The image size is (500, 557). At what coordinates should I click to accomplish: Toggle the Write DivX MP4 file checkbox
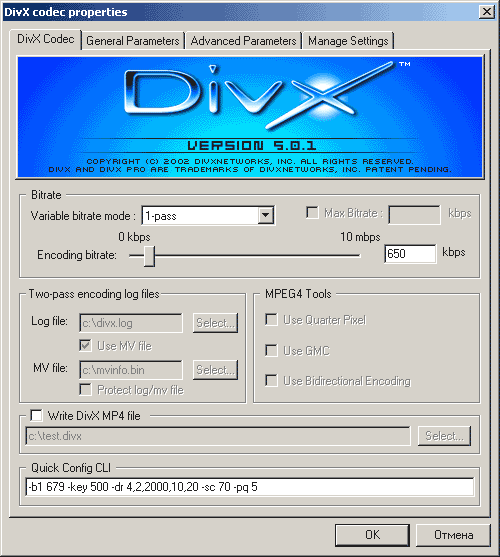[x=36, y=415]
